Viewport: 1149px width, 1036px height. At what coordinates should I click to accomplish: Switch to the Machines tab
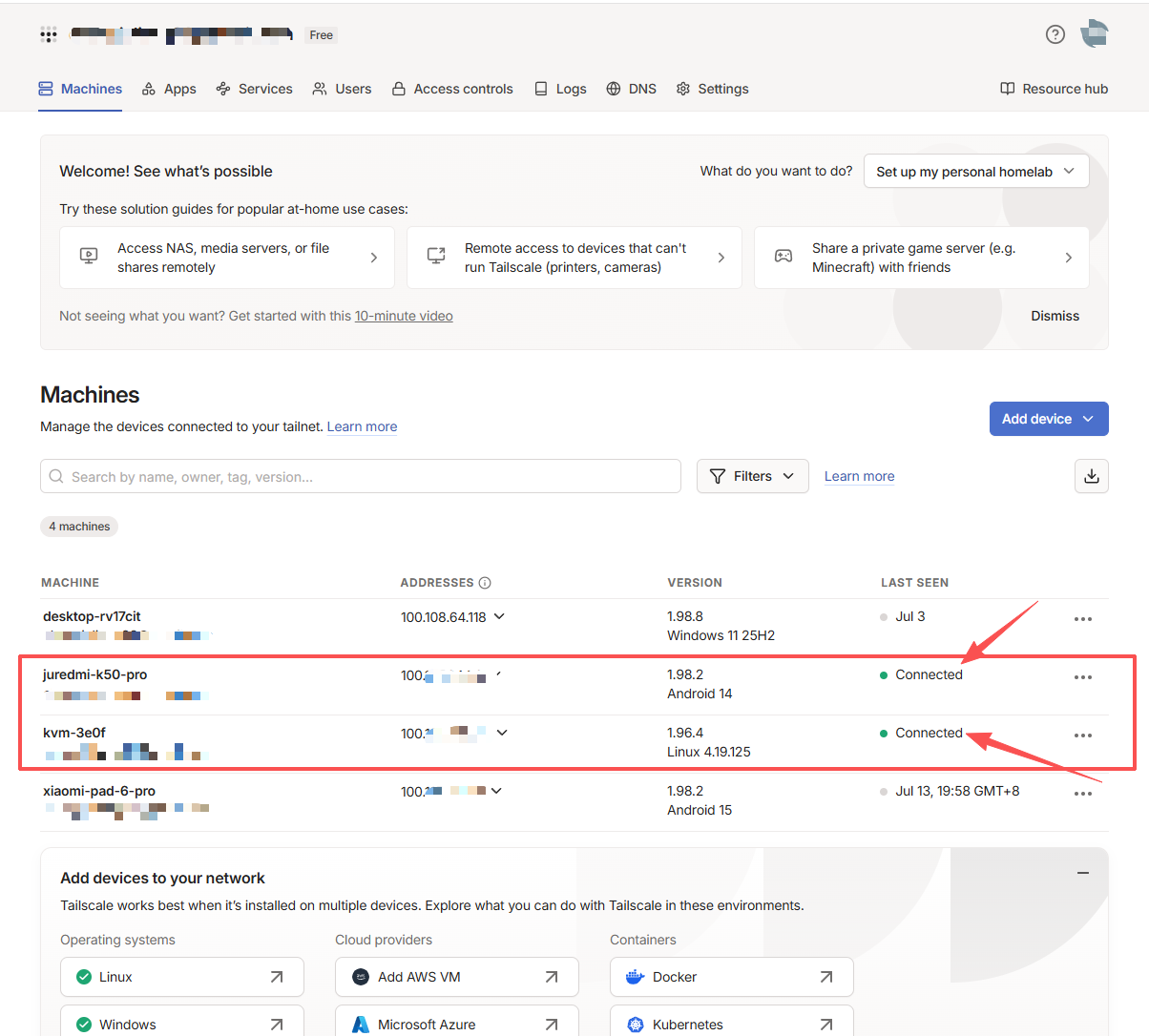(x=80, y=89)
